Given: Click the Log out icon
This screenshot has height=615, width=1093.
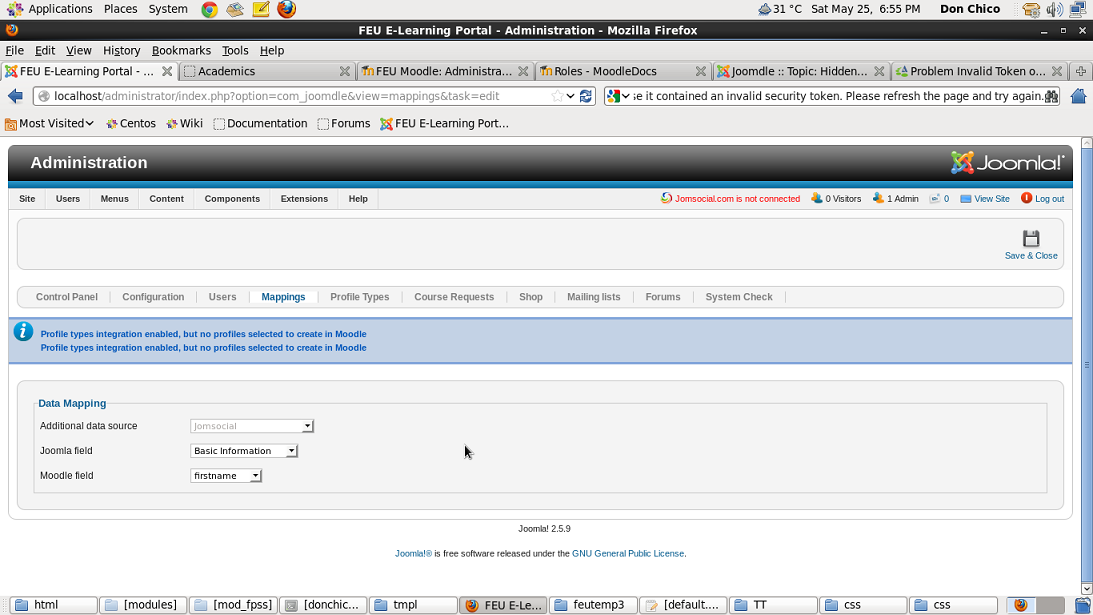Looking at the screenshot, I should coord(1026,198).
